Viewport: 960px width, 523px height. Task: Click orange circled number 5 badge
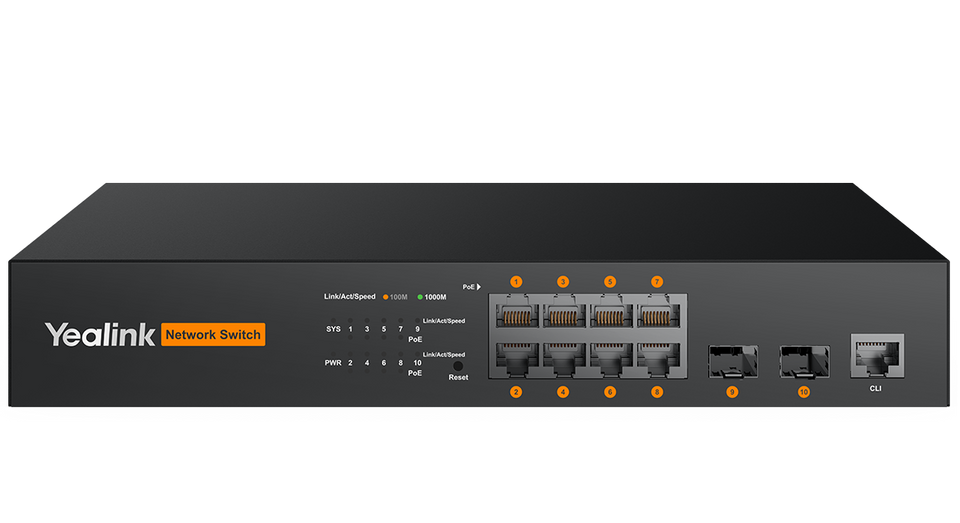tap(610, 282)
